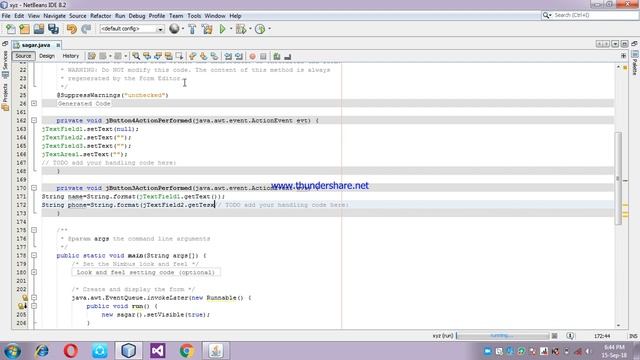Click the Profile Project clock icon
640x360 pixels.
pos(260,29)
